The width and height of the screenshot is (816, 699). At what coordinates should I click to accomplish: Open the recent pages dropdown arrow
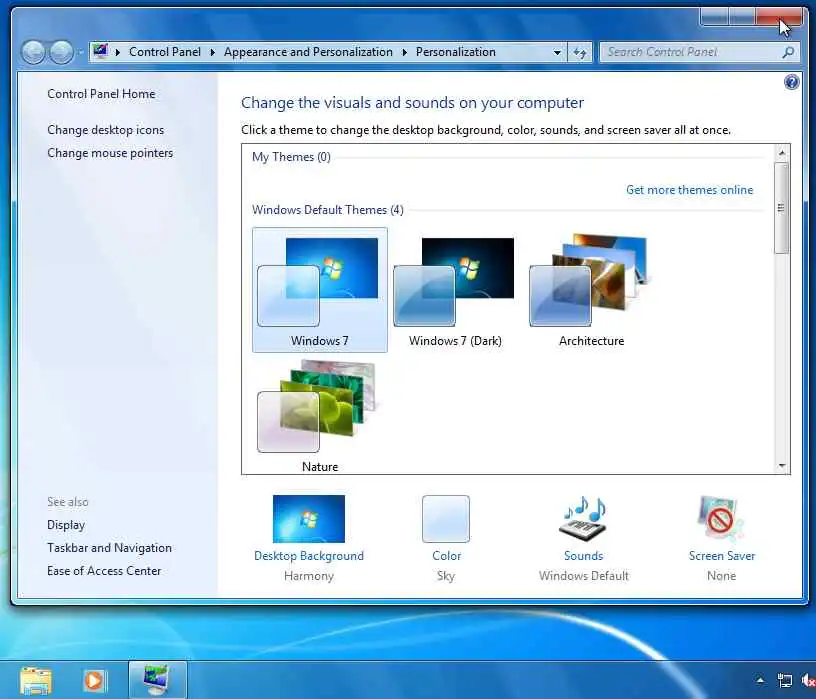point(81,52)
